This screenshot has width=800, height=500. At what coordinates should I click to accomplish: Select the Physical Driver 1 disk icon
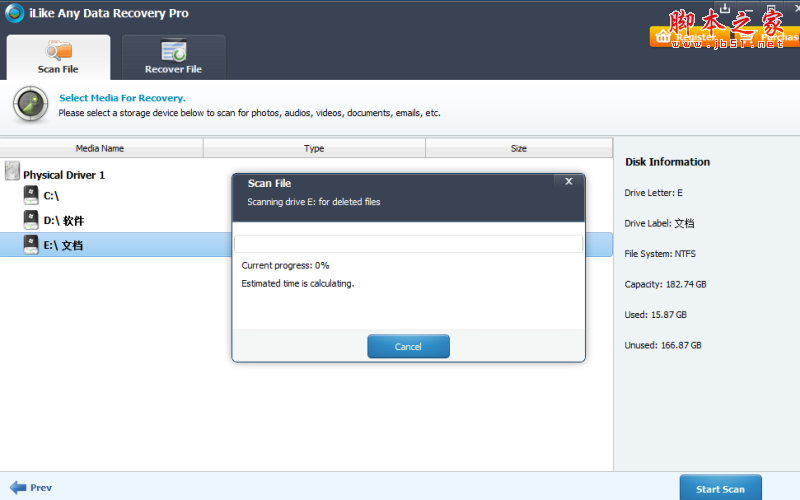coord(12,171)
